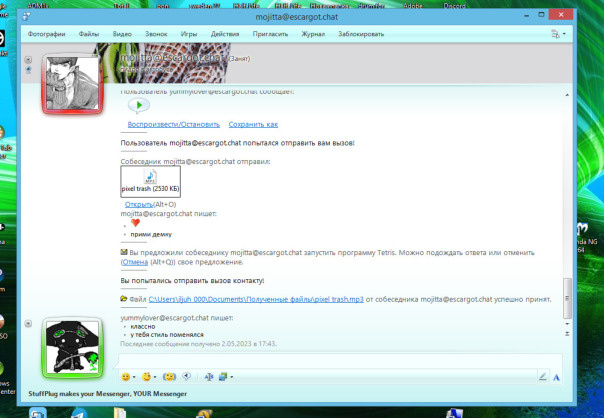Click the pixel trash MP3 file icon
Screen dimensions: 604x418
[150, 176]
